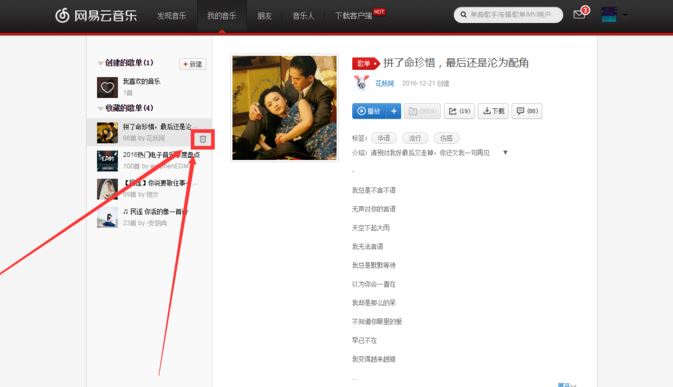Image resolution: width=673 pixels, height=387 pixels.
Task: Focus the top search input box
Action: (509, 15)
